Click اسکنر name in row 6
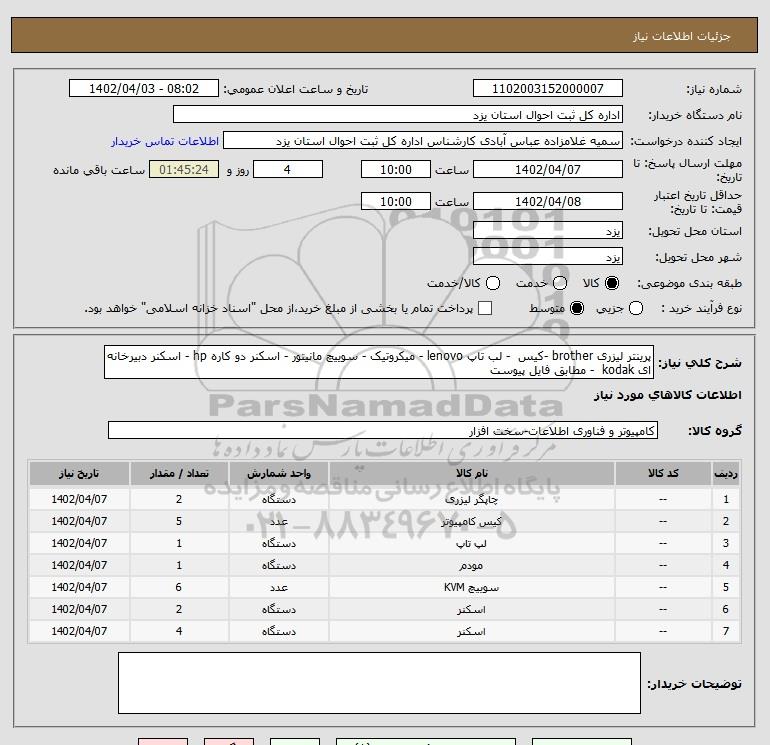 coord(471,609)
